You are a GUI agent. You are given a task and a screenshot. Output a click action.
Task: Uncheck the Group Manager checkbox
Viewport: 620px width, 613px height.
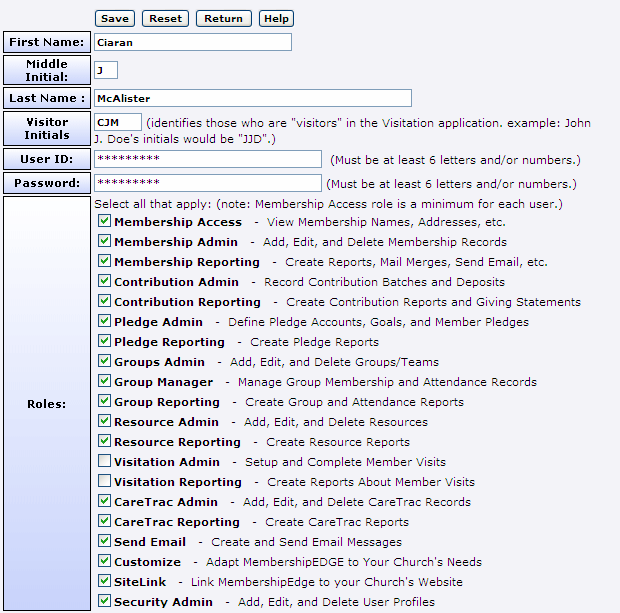(x=105, y=381)
